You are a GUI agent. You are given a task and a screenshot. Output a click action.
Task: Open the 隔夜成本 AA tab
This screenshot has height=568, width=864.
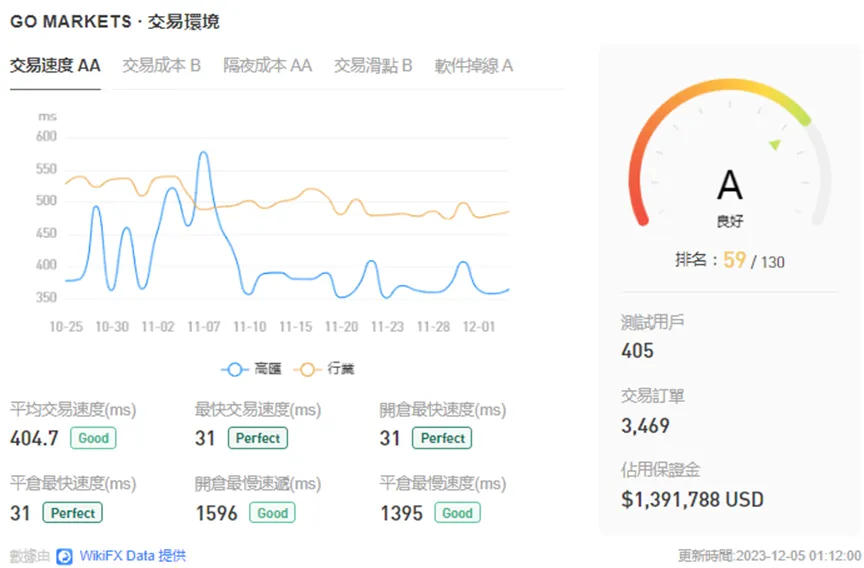(267, 66)
